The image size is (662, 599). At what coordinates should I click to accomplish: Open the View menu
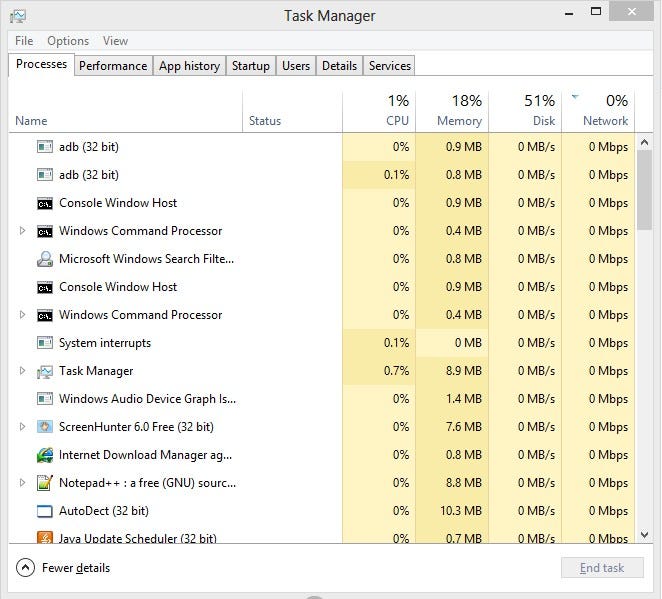point(115,41)
